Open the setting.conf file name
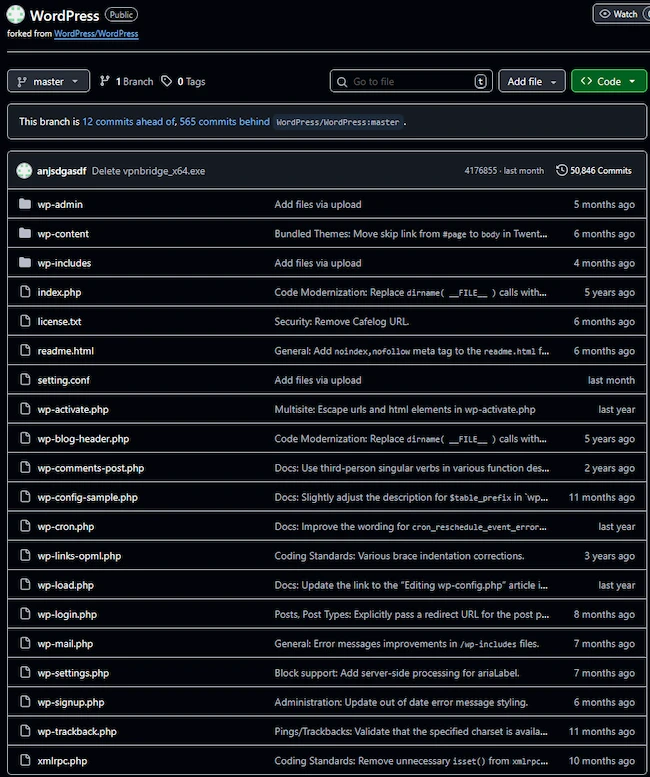The width and height of the screenshot is (650, 777). tap(63, 380)
